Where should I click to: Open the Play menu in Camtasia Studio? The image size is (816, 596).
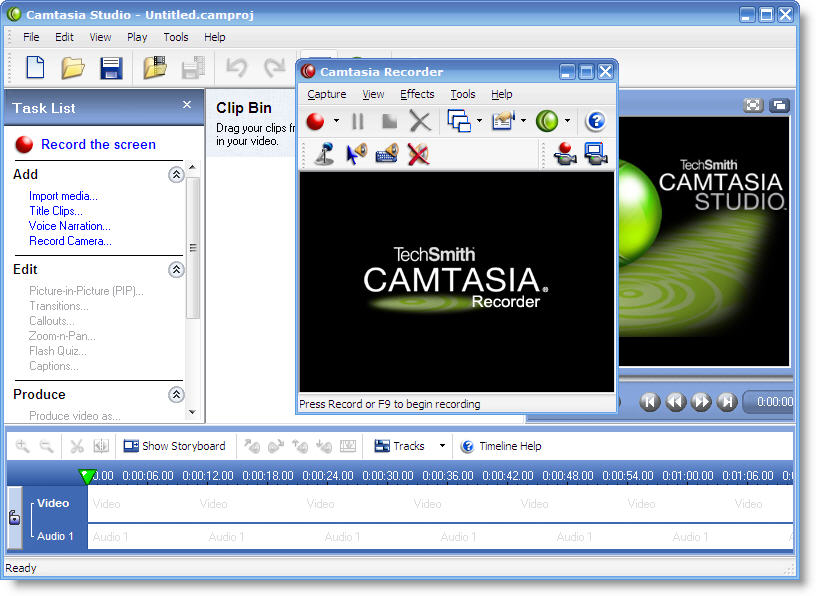[x=137, y=37]
